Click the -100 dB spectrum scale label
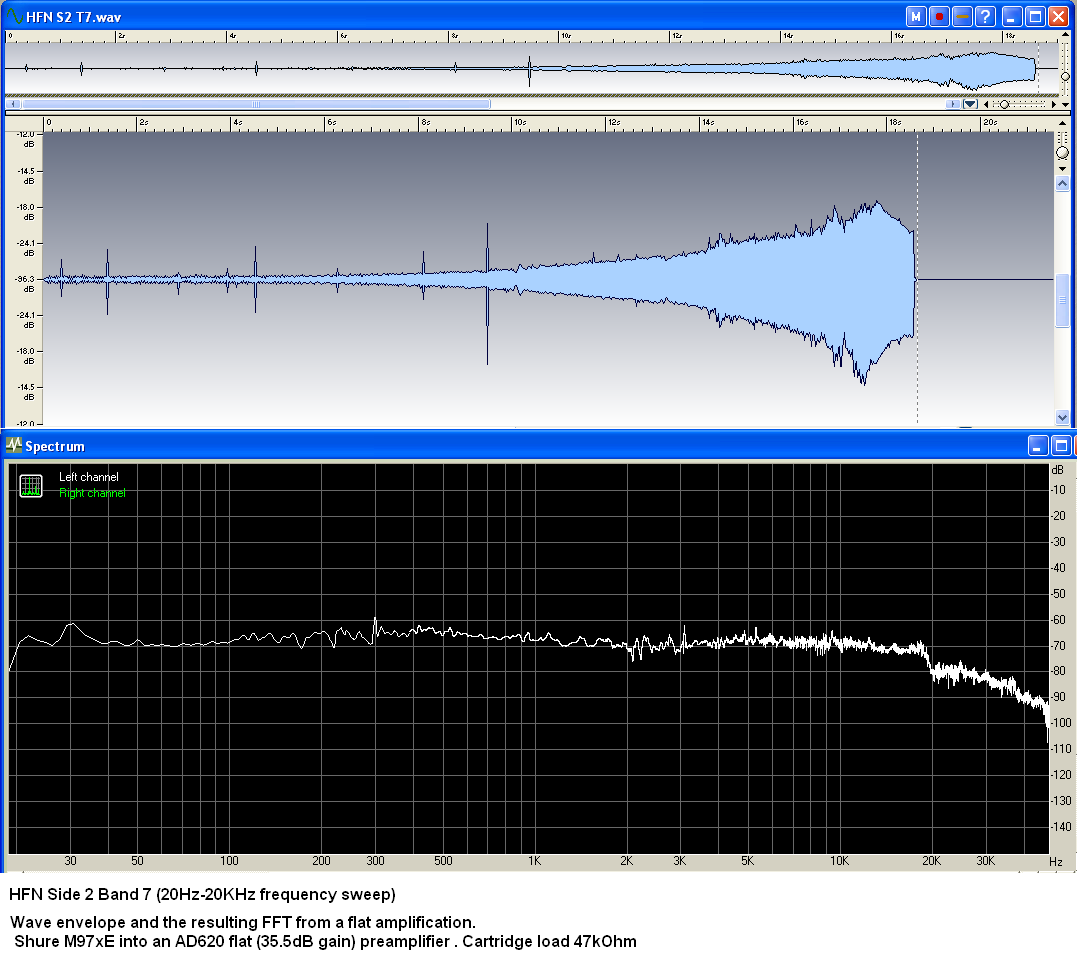Image resolution: width=1077 pixels, height=969 pixels. click(x=1061, y=722)
